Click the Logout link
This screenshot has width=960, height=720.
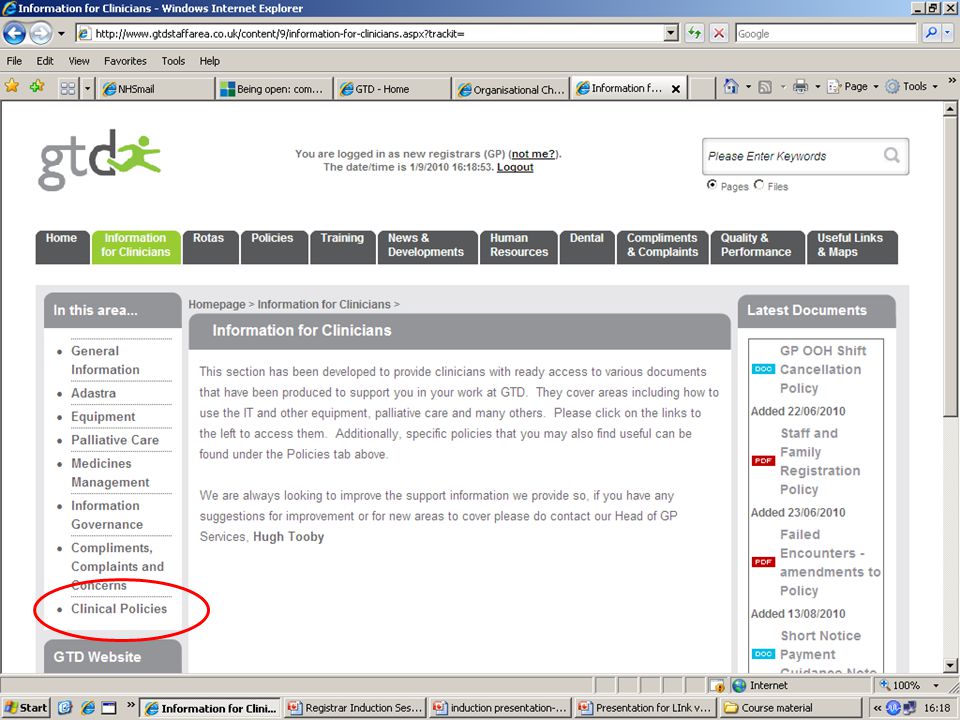point(515,167)
